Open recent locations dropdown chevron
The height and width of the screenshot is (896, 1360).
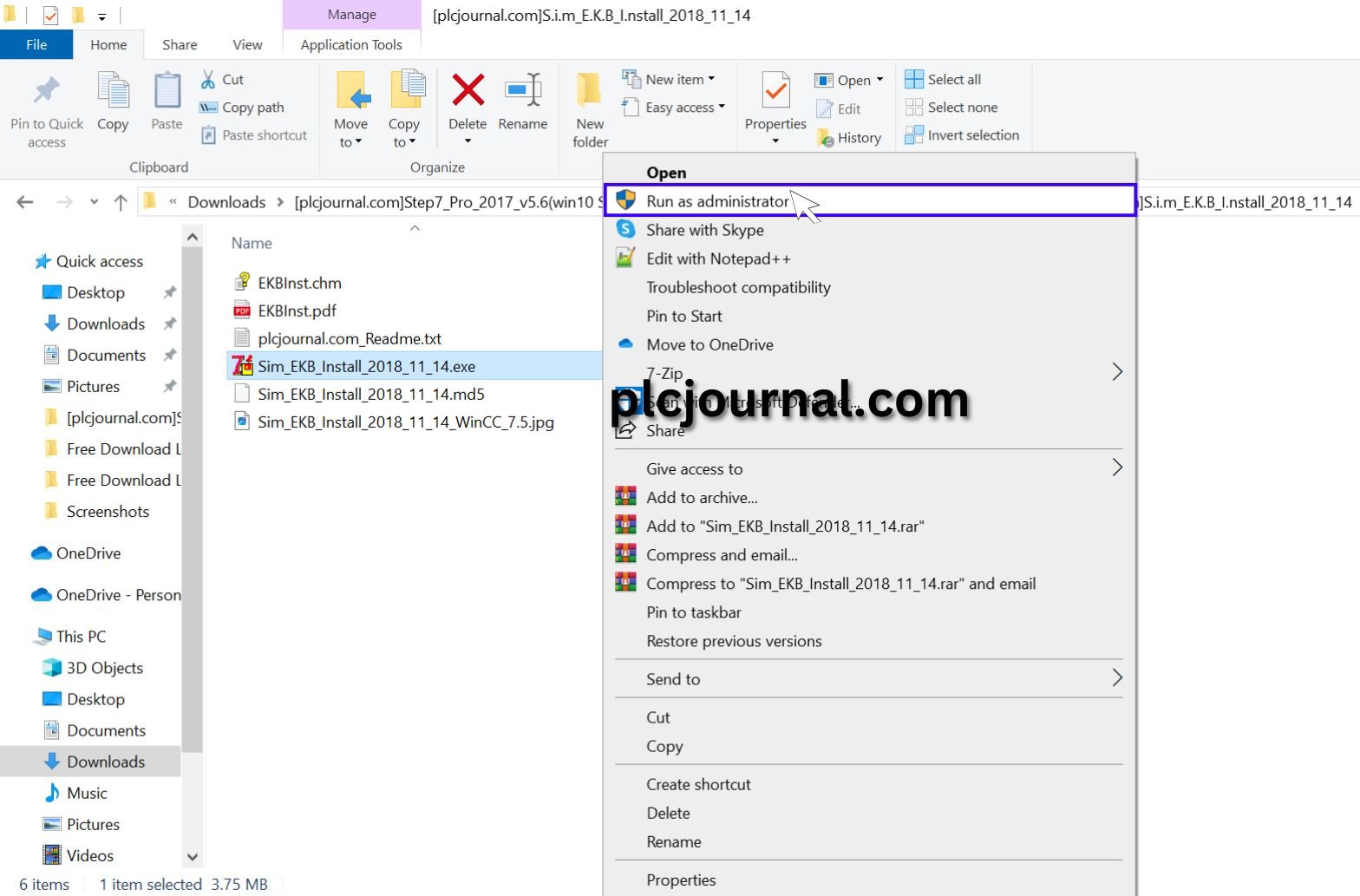pos(94,202)
